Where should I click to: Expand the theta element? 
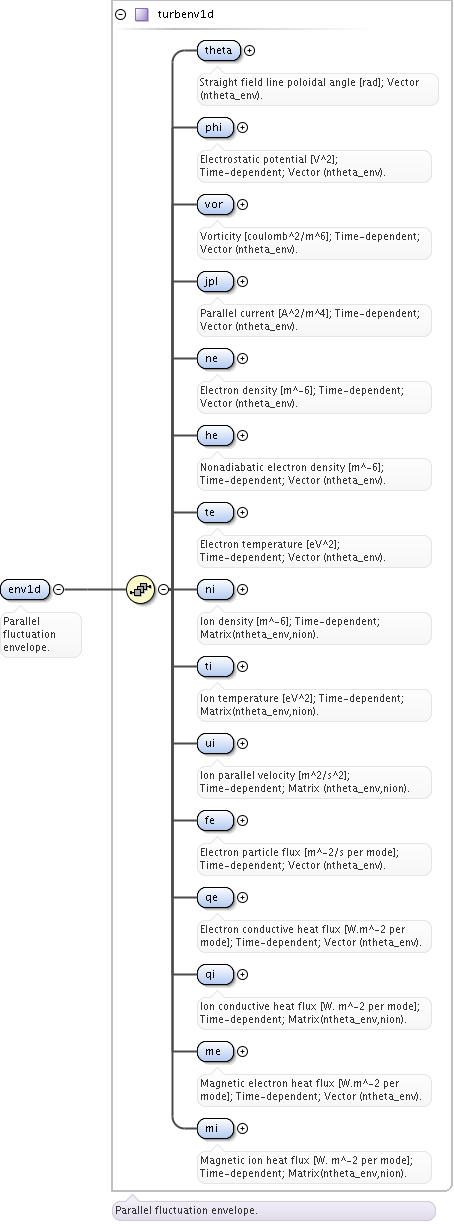click(x=250, y=50)
